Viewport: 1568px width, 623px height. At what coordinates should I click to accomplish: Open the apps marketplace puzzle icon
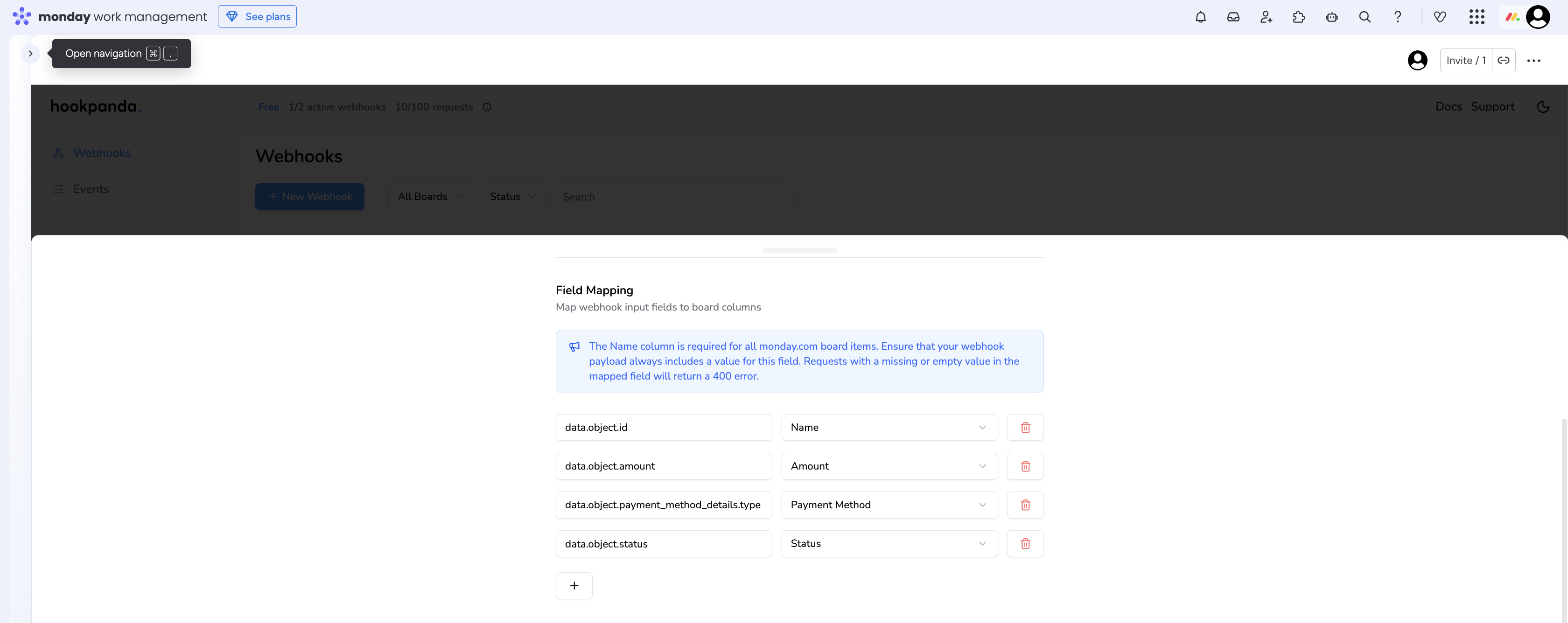[1299, 17]
